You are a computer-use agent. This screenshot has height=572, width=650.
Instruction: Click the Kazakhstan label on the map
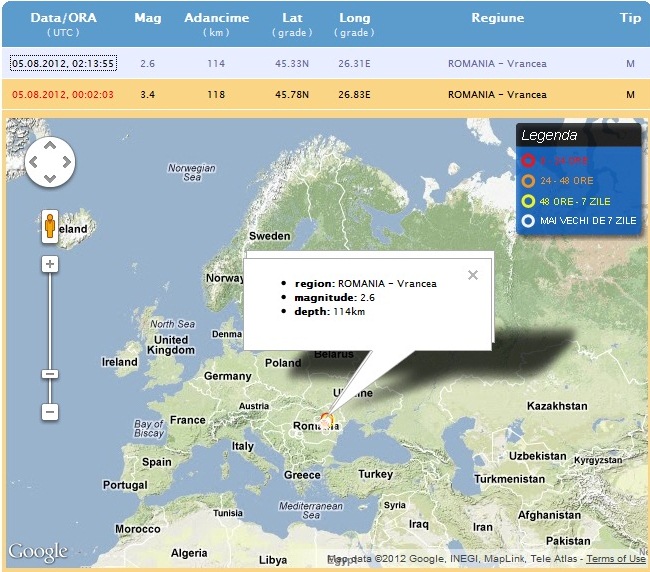(557, 406)
